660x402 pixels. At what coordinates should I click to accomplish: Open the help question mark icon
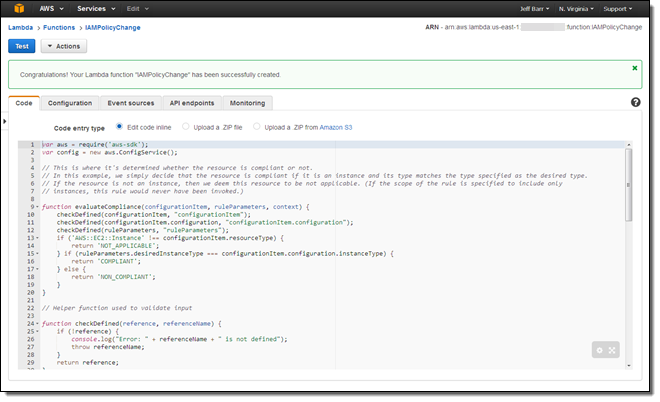[635, 103]
